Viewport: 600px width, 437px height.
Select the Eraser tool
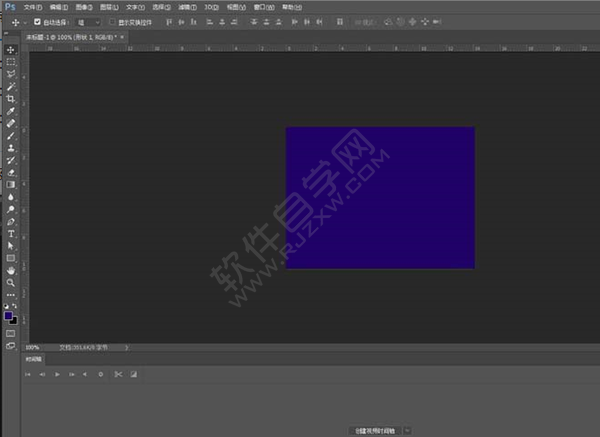coord(11,172)
